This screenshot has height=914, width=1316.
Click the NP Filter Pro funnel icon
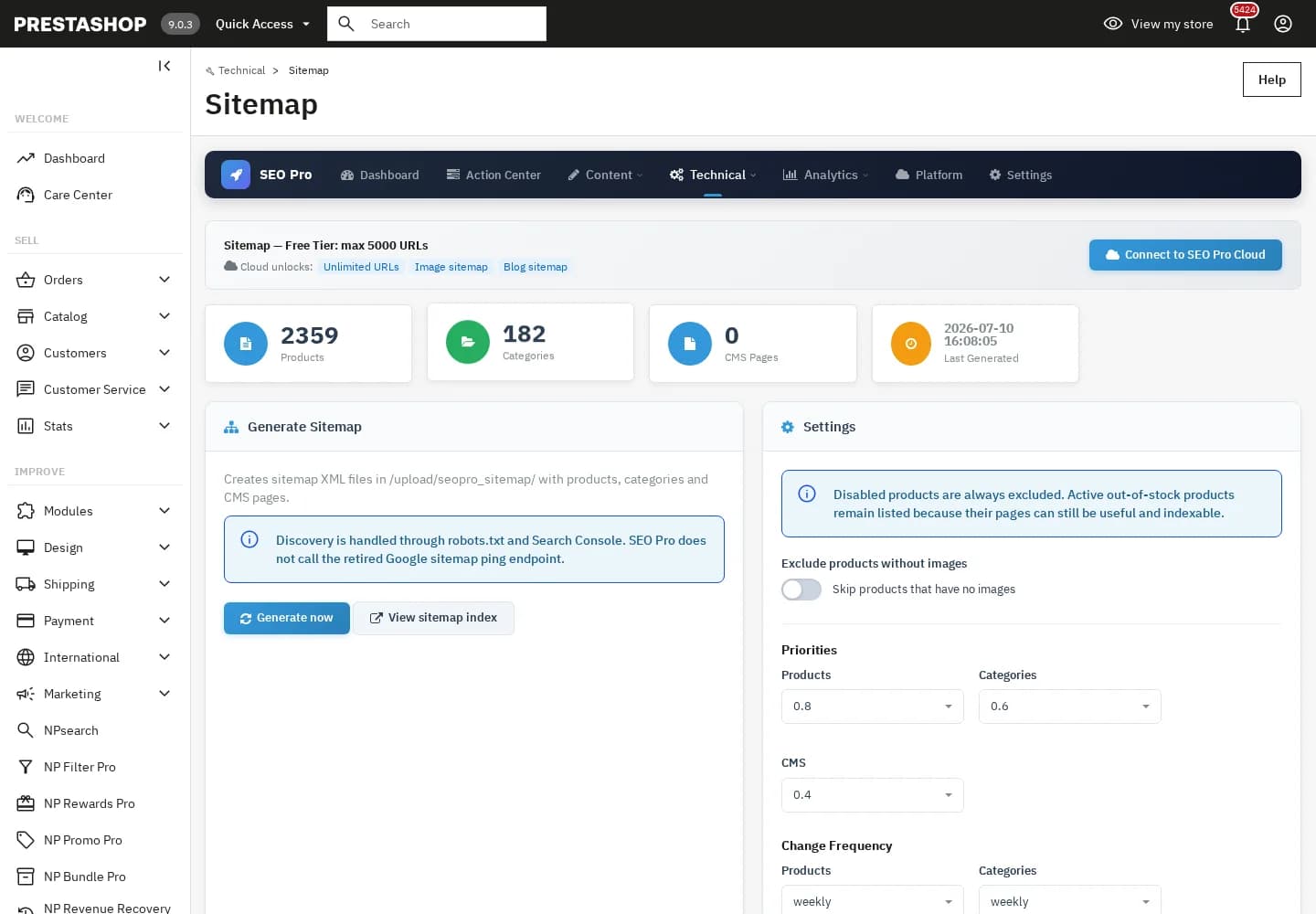pyautogui.click(x=26, y=767)
